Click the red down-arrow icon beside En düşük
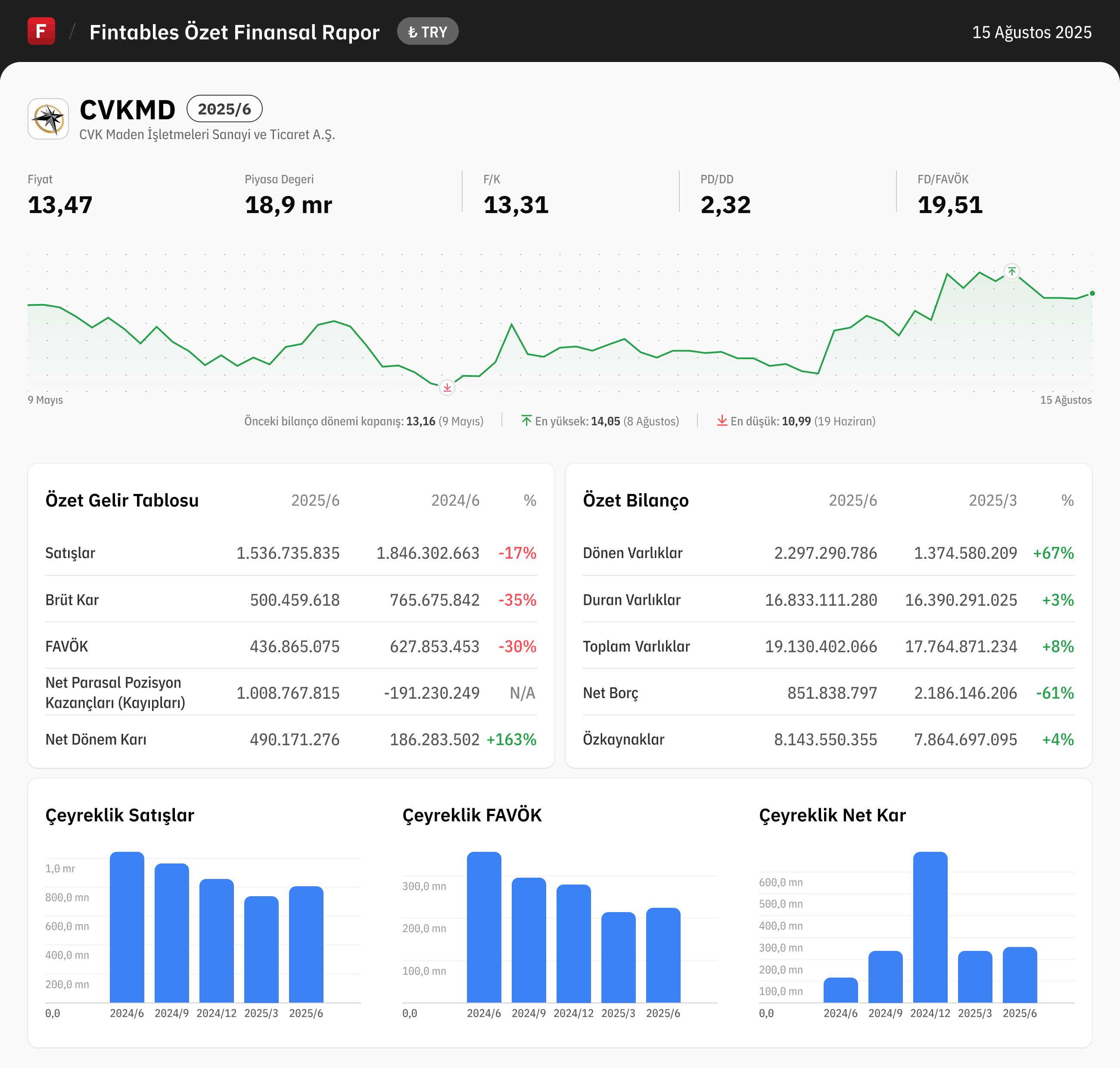 pos(722,421)
